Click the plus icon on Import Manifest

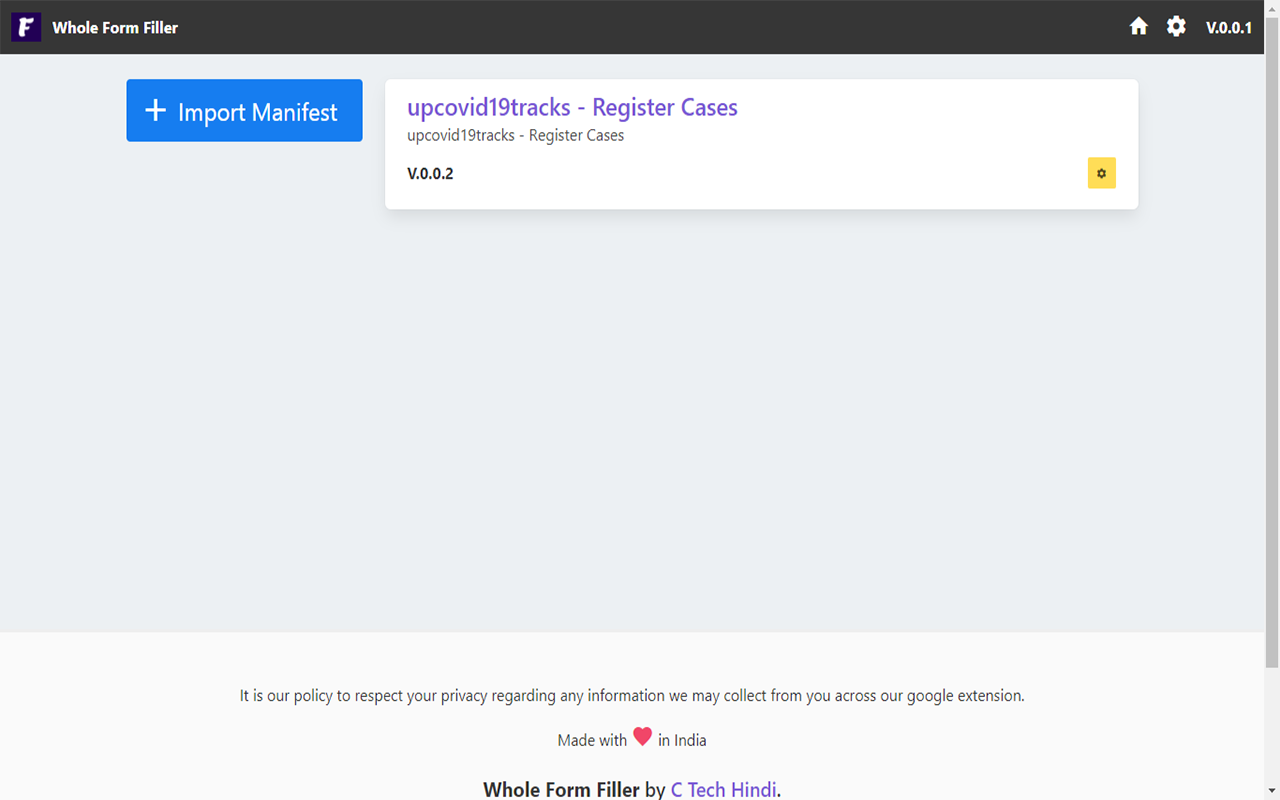156,110
